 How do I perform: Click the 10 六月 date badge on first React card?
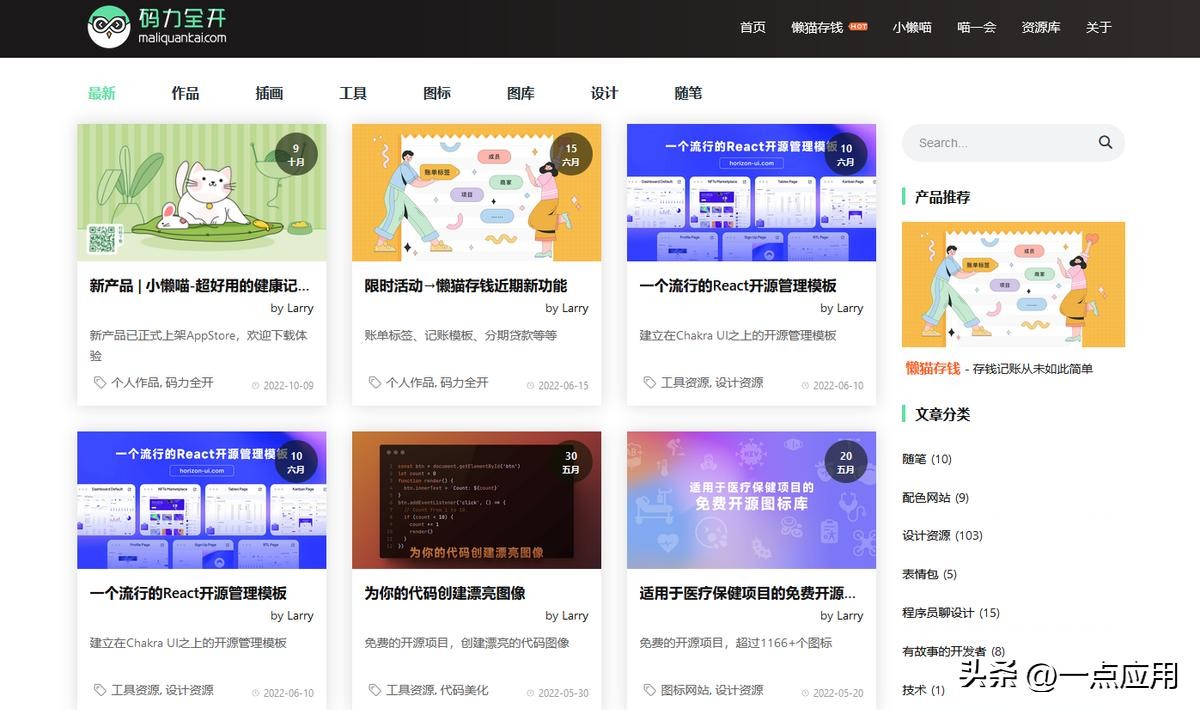click(846, 155)
